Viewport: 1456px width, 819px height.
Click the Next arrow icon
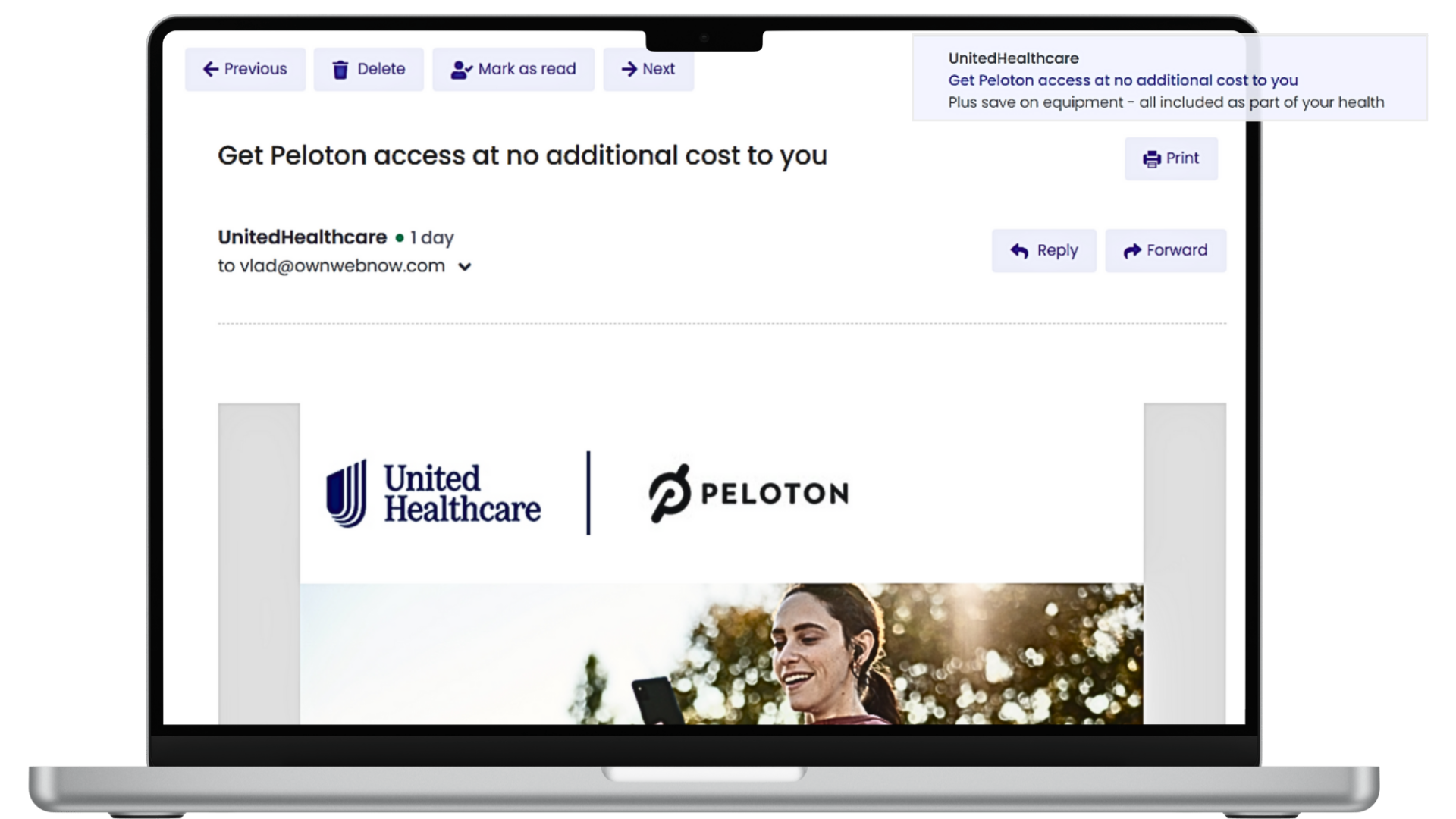click(629, 70)
